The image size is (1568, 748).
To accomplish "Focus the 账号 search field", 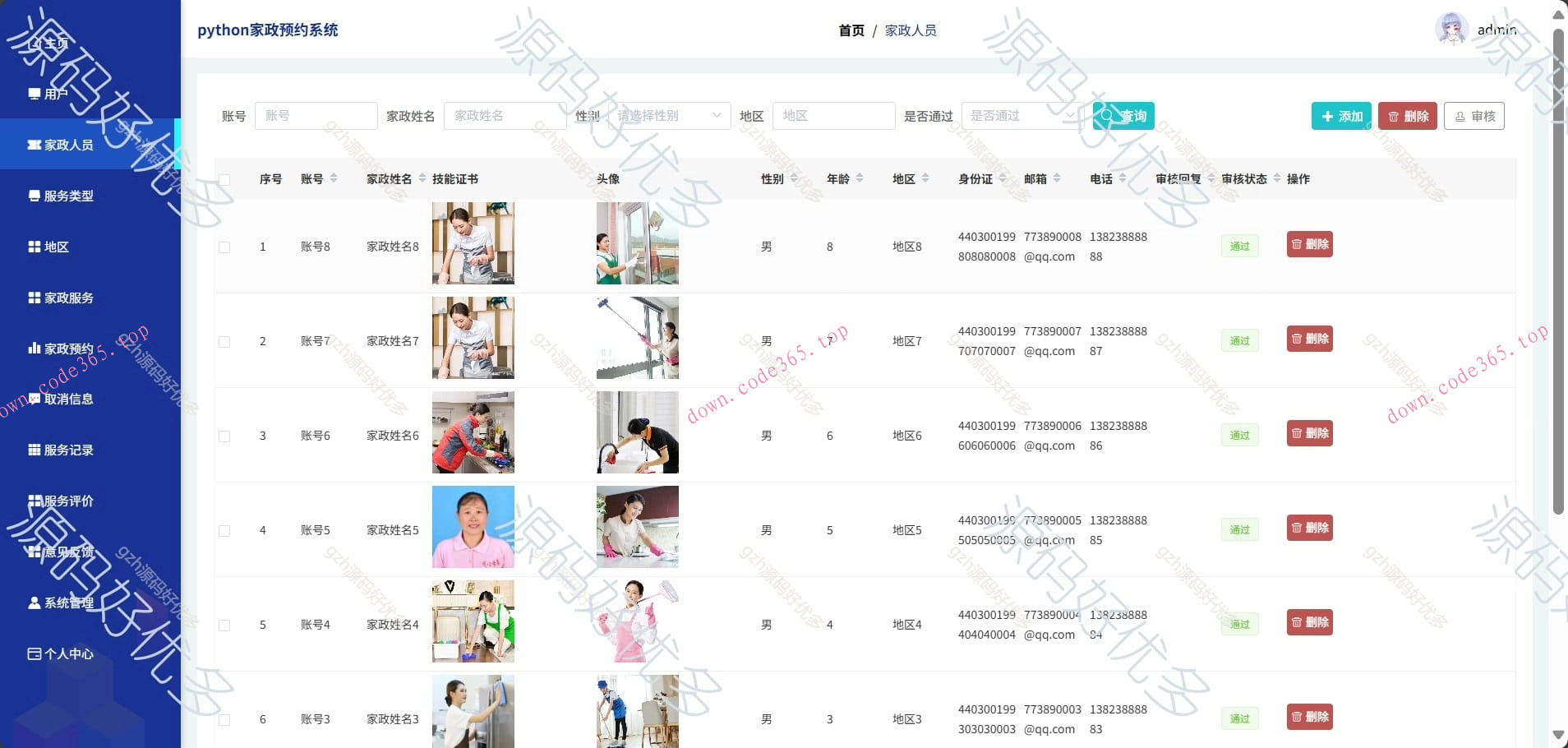I will (316, 116).
